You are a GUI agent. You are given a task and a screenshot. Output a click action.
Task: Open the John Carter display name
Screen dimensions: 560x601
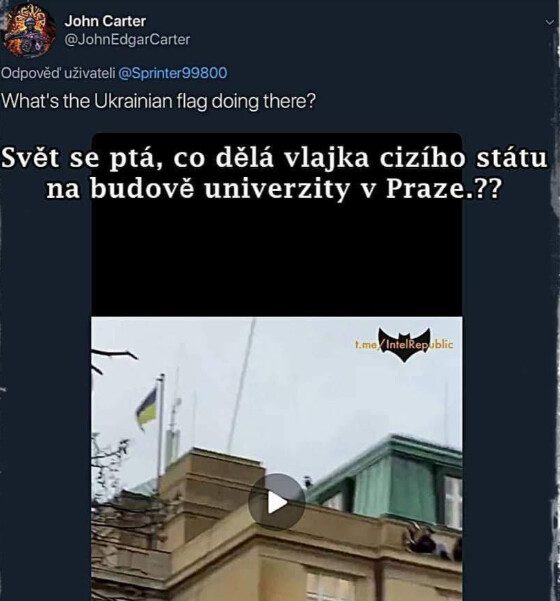click(x=105, y=21)
